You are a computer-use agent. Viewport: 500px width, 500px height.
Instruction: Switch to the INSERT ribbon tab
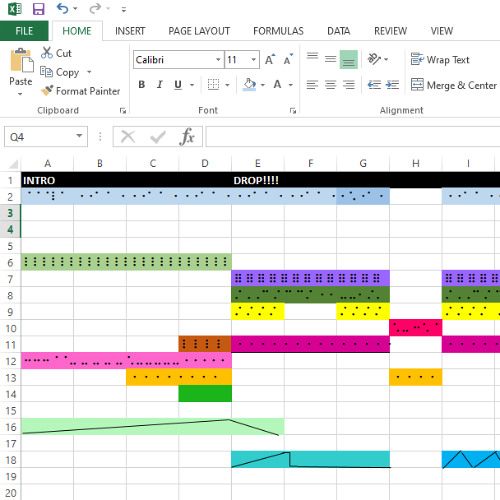point(130,31)
